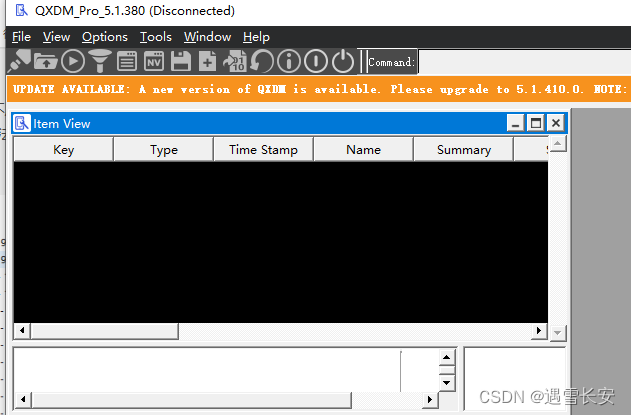The height and width of the screenshot is (415, 631).
Task: Click the power button toolbar icon
Action: [342, 62]
